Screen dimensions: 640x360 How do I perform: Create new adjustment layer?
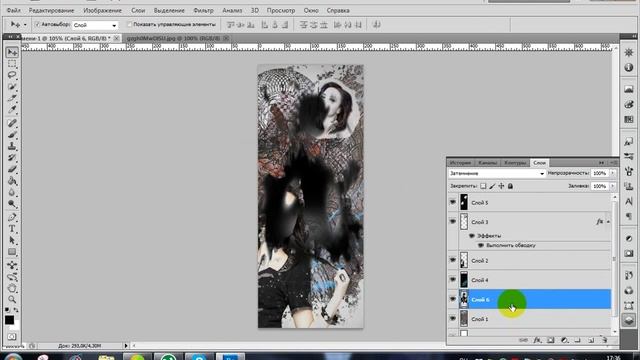(564, 340)
